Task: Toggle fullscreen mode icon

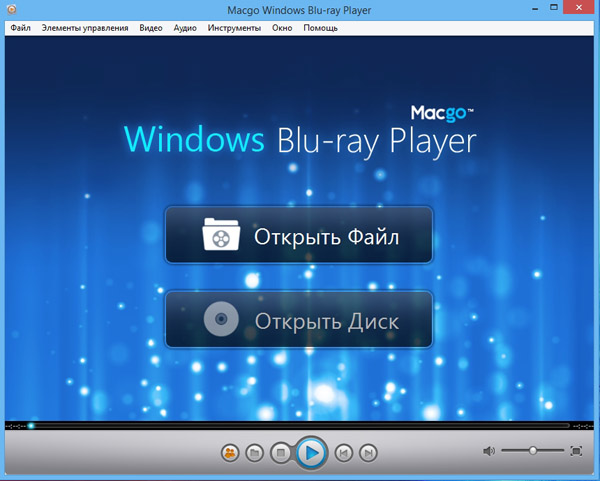Action: coord(576,451)
